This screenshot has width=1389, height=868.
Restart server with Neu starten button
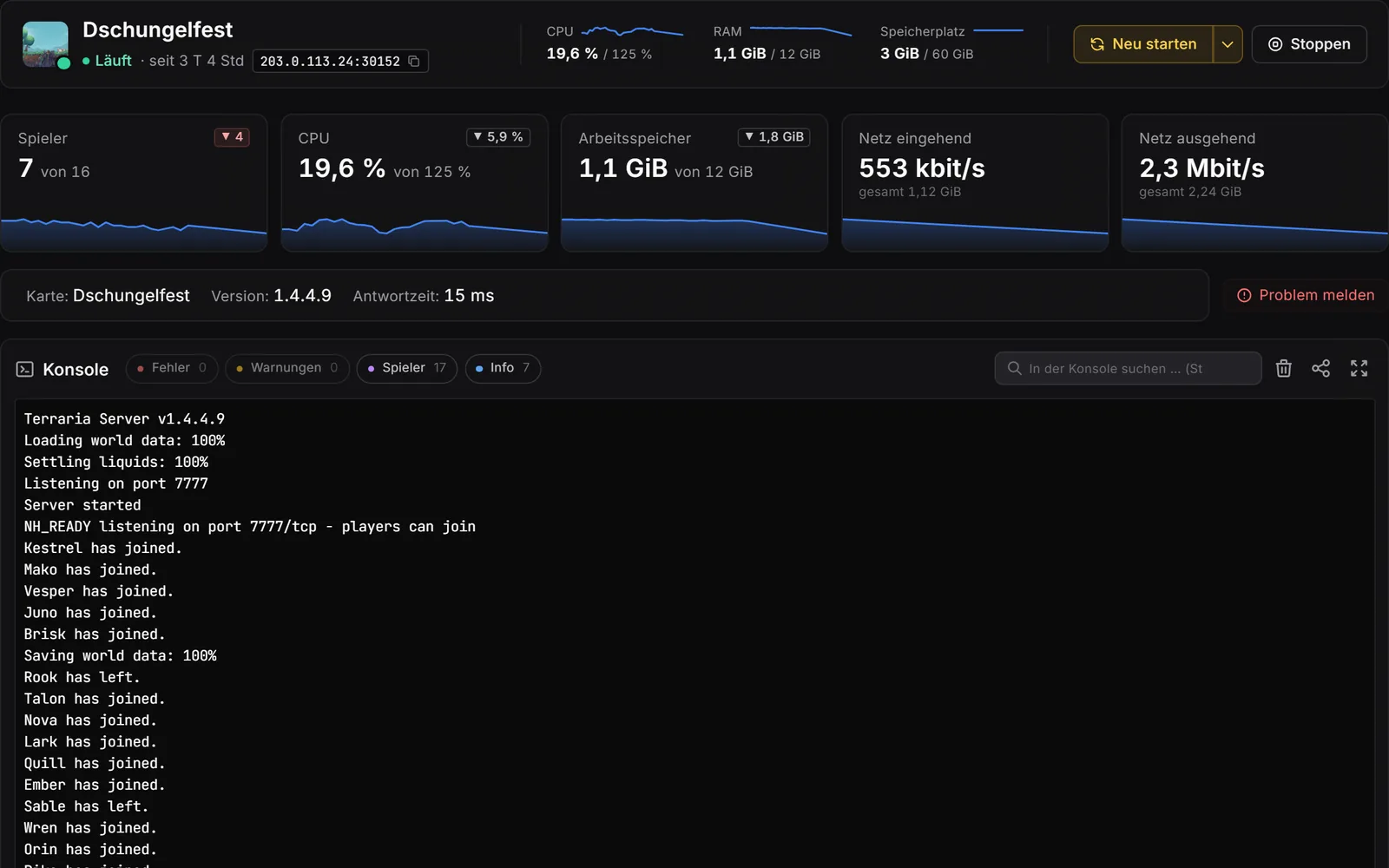pos(1143,44)
